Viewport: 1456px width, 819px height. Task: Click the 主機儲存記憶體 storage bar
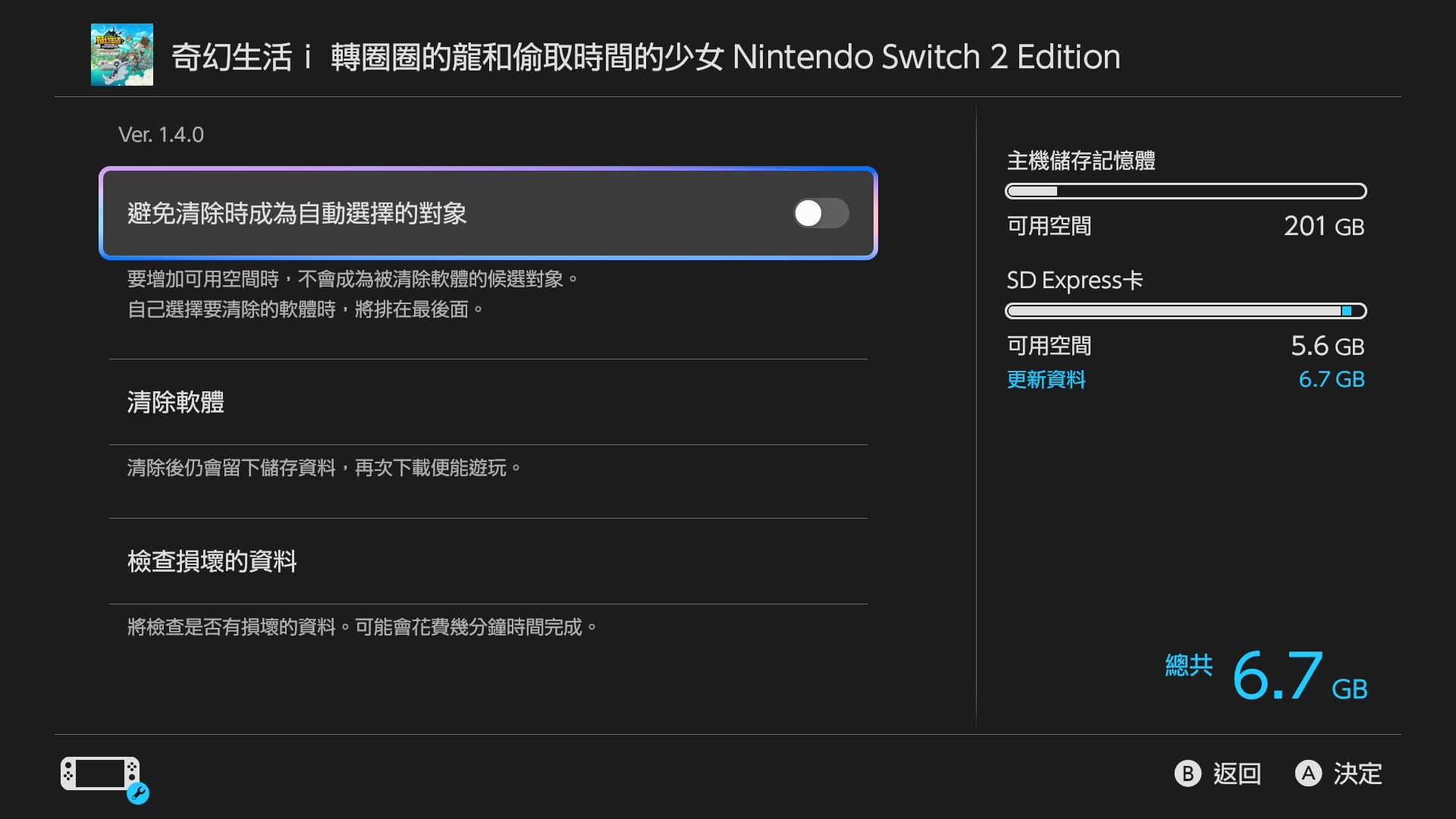pos(1185,191)
